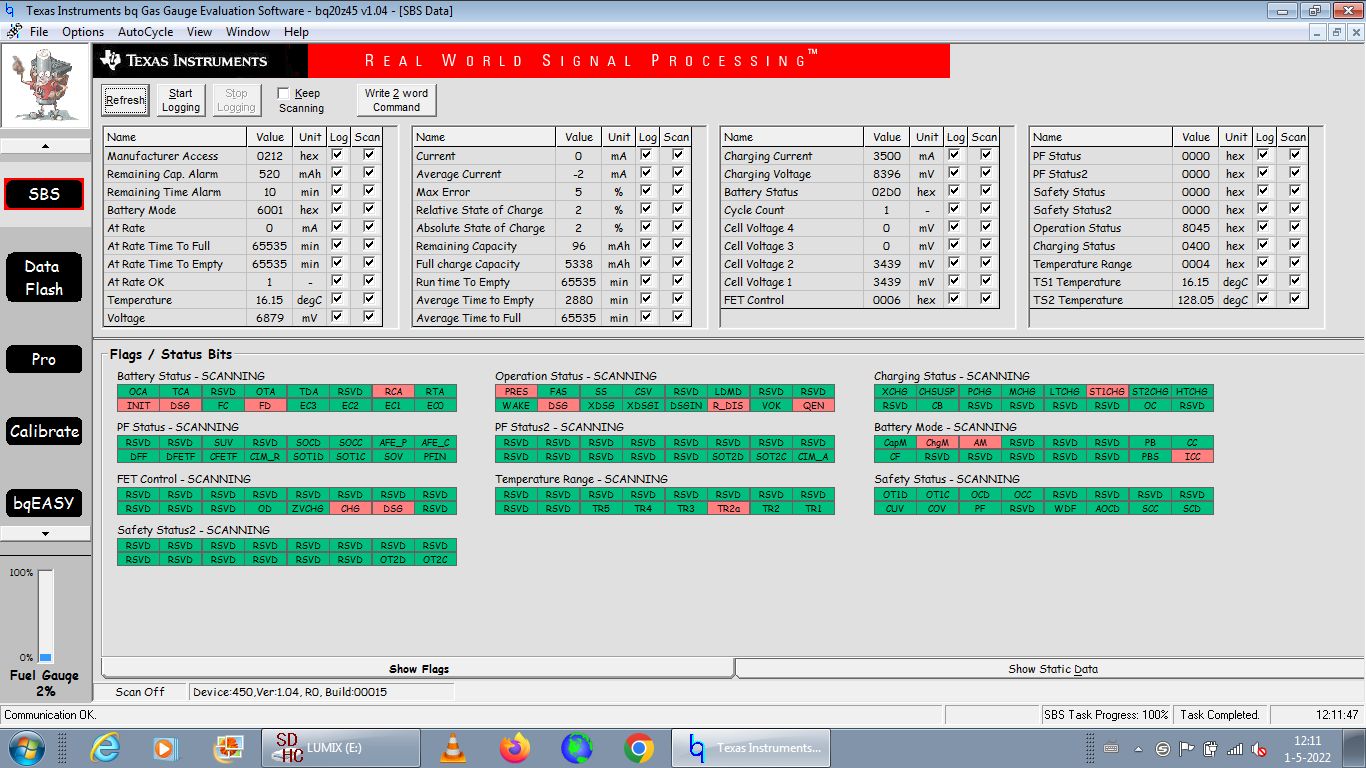Open the Windows Start menu
Screen dimensions: 1366x768
point(27,748)
